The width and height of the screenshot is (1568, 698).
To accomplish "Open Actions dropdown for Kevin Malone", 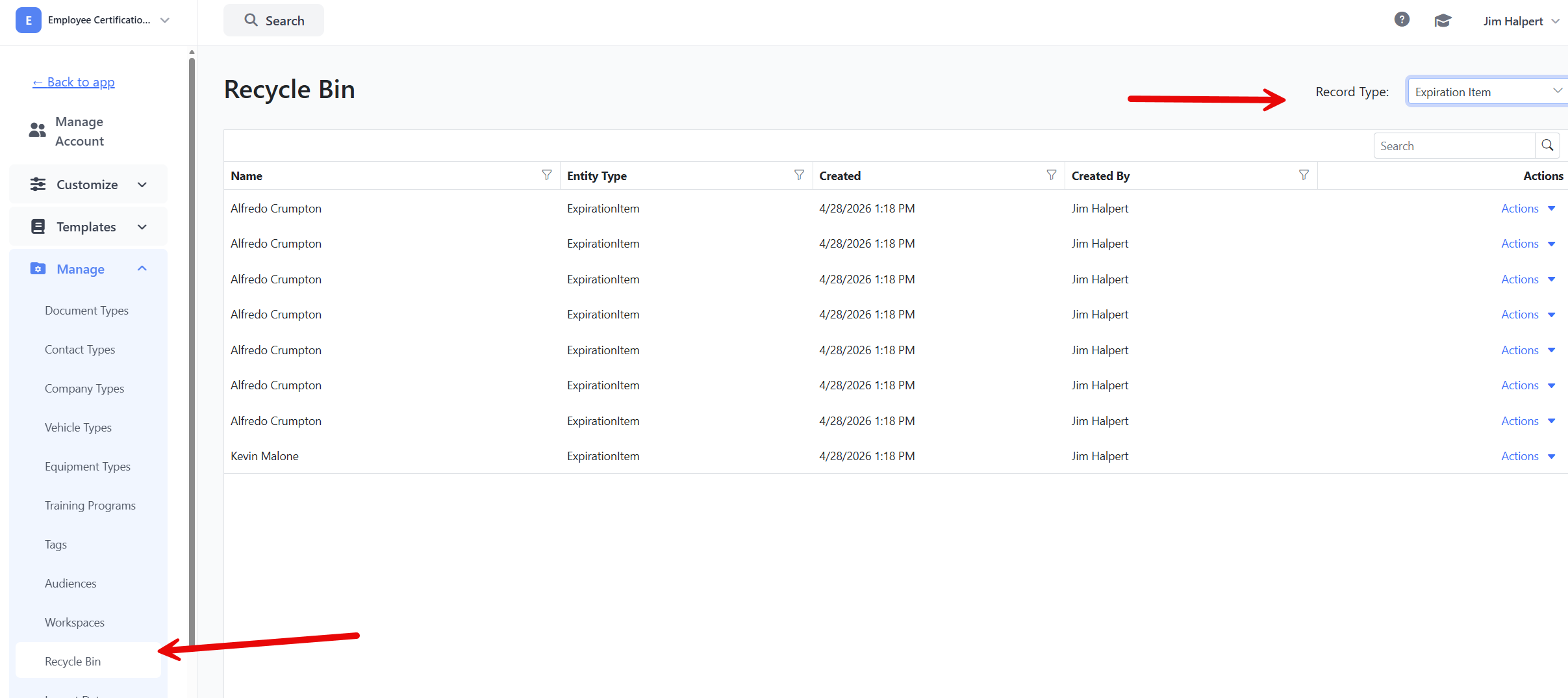I will pos(1528,456).
